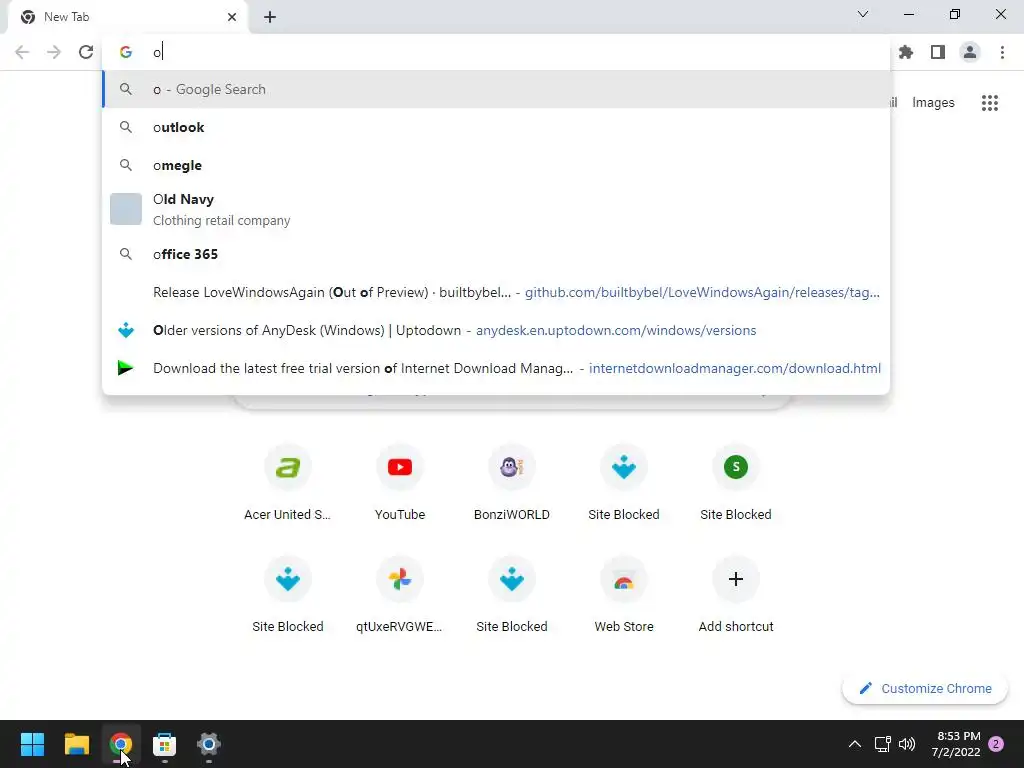The height and width of the screenshot is (768, 1024).
Task: Pick the 'omegle' search suggestion
Action: coord(496,165)
